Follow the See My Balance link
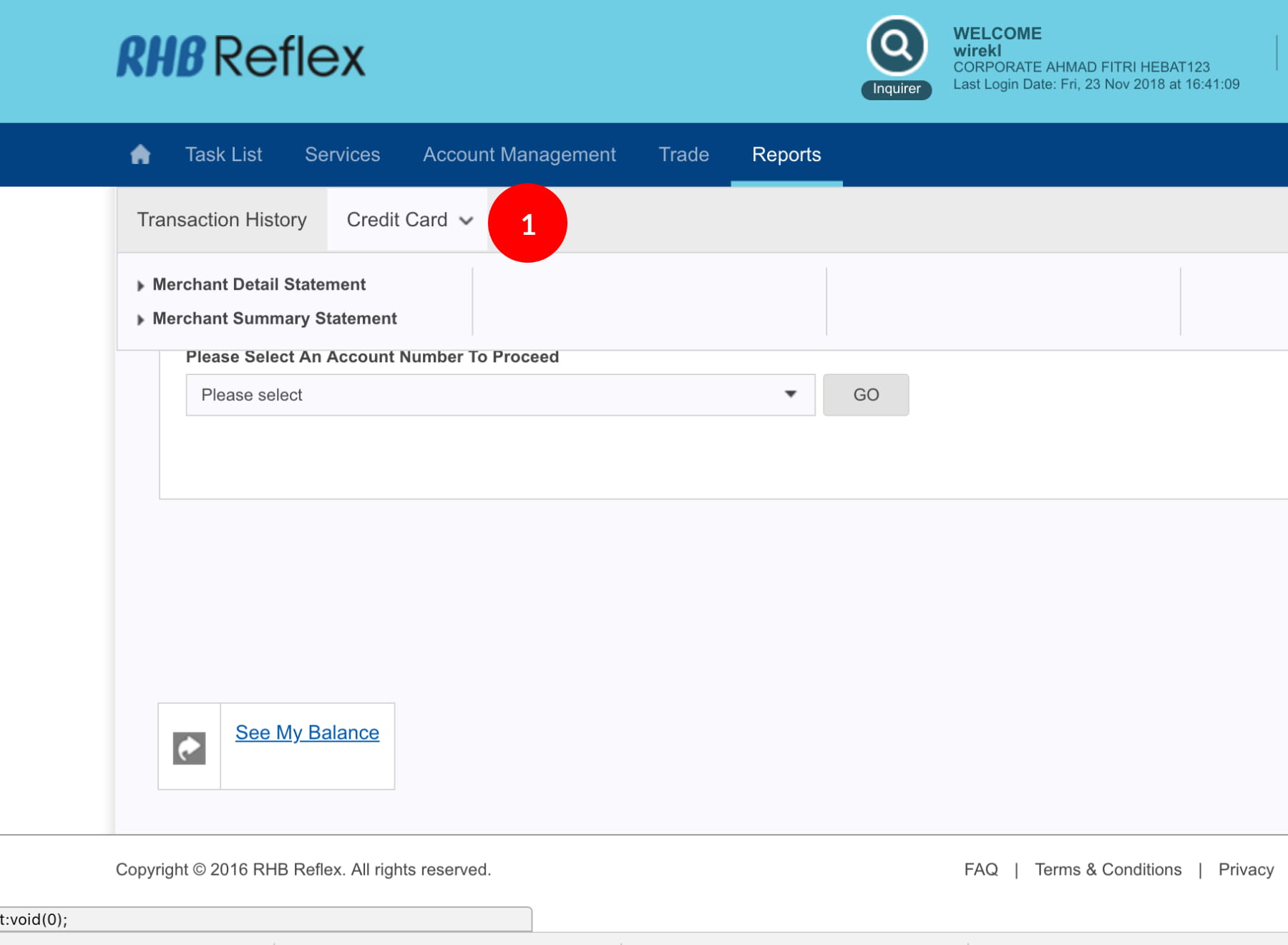The width and height of the screenshot is (1288, 945). tap(307, 732)
